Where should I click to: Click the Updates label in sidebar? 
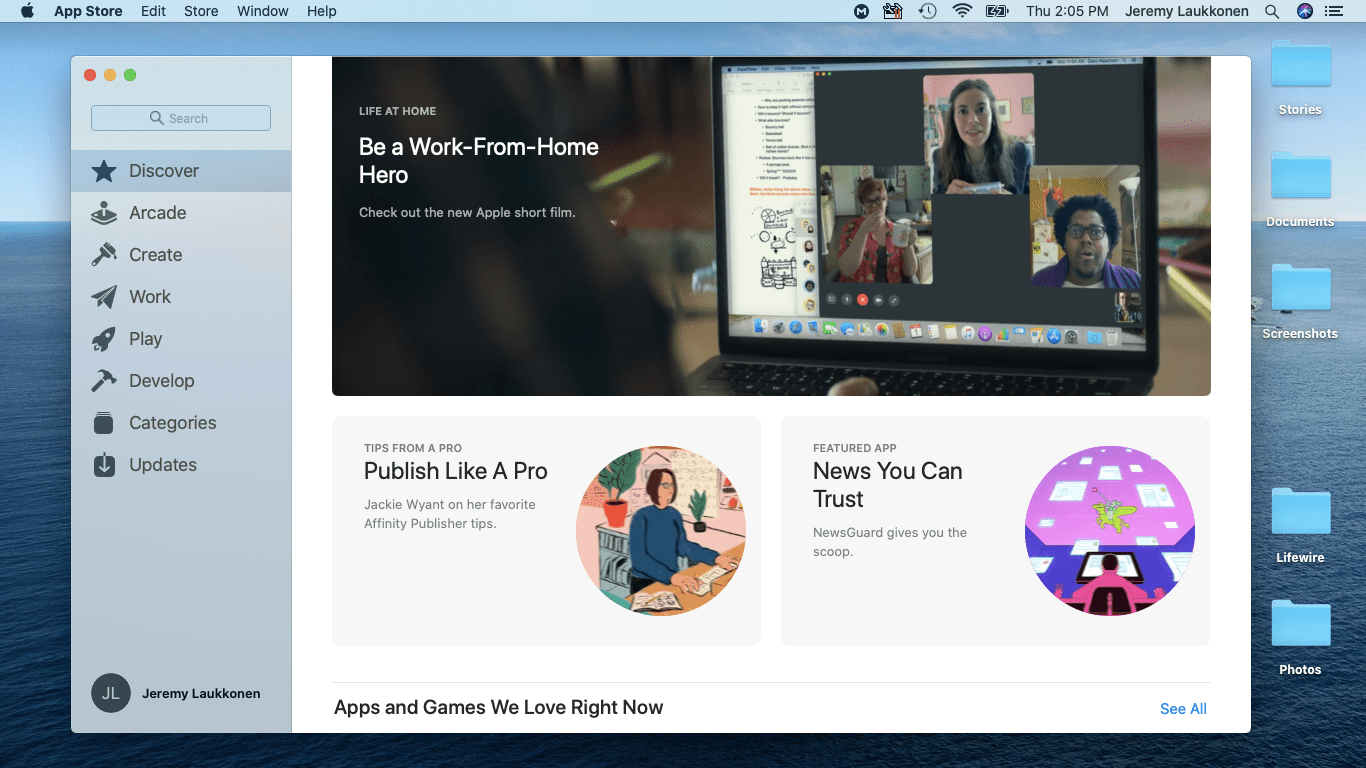click(163, 465)
